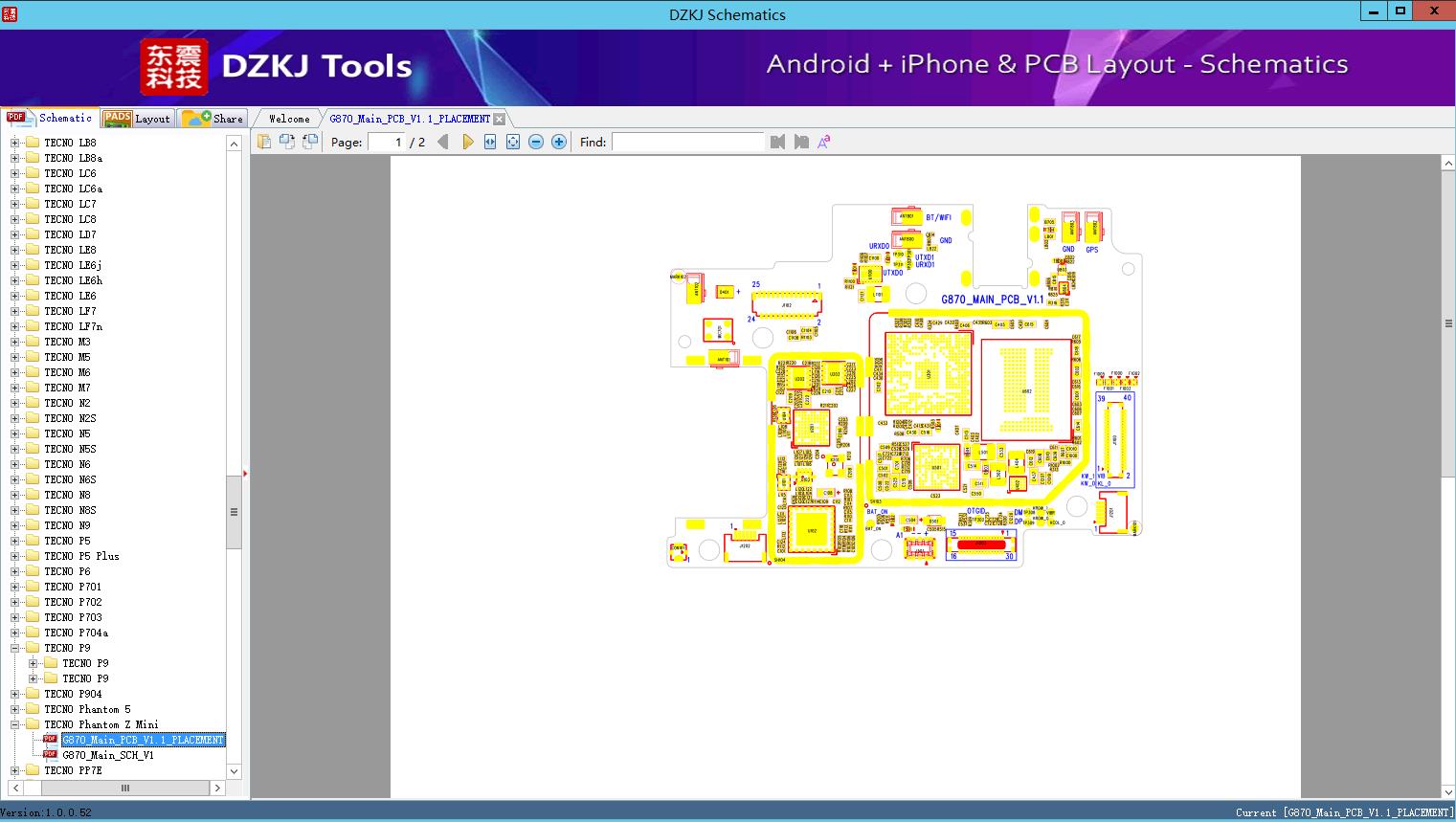The image size is (1456, 822).
Task: Click the side panel collapse splitter arrow
Action: tap(246, 474)
